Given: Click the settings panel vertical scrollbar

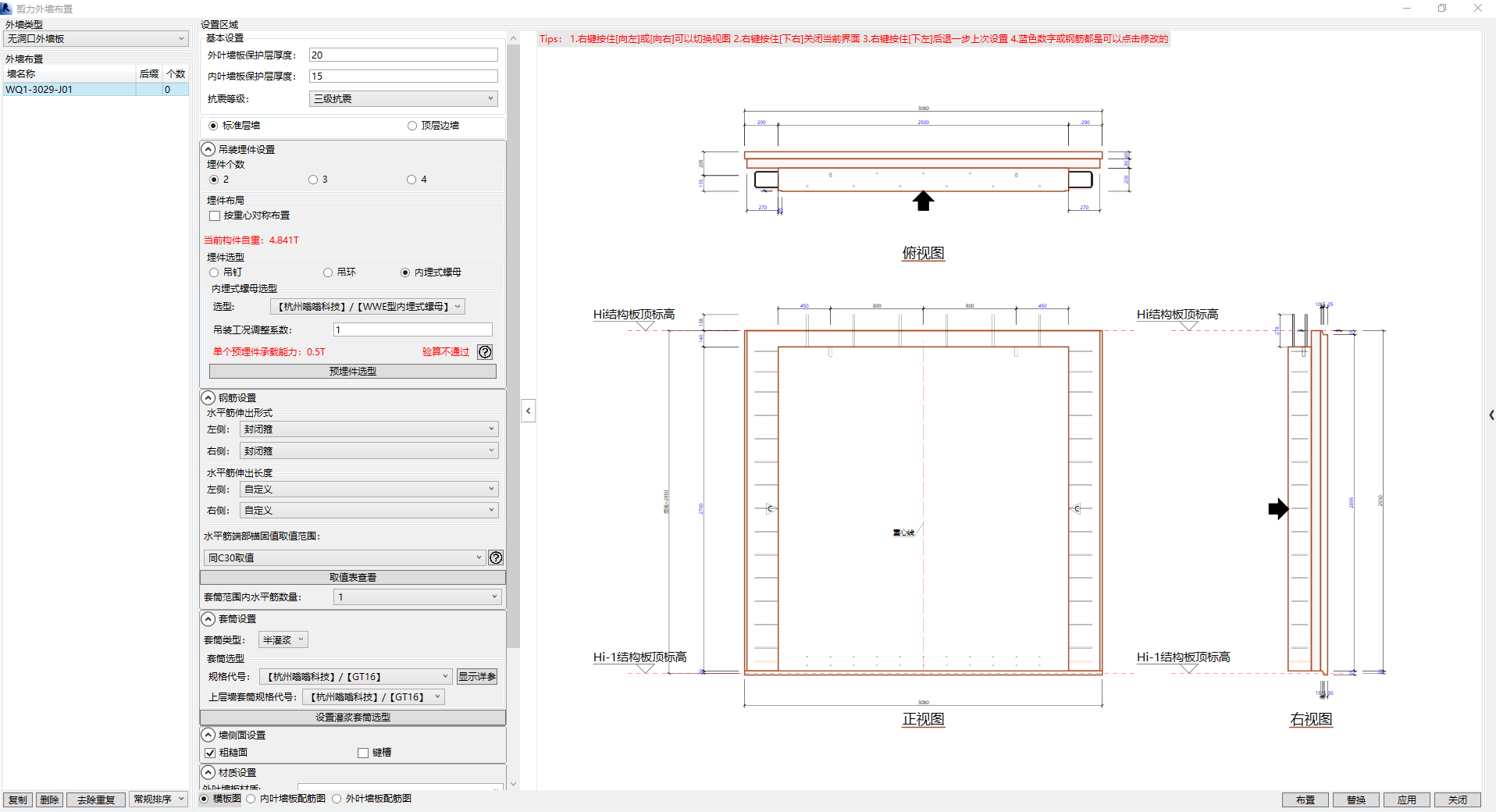Looking at the screenshot, I should pos(513,346).
